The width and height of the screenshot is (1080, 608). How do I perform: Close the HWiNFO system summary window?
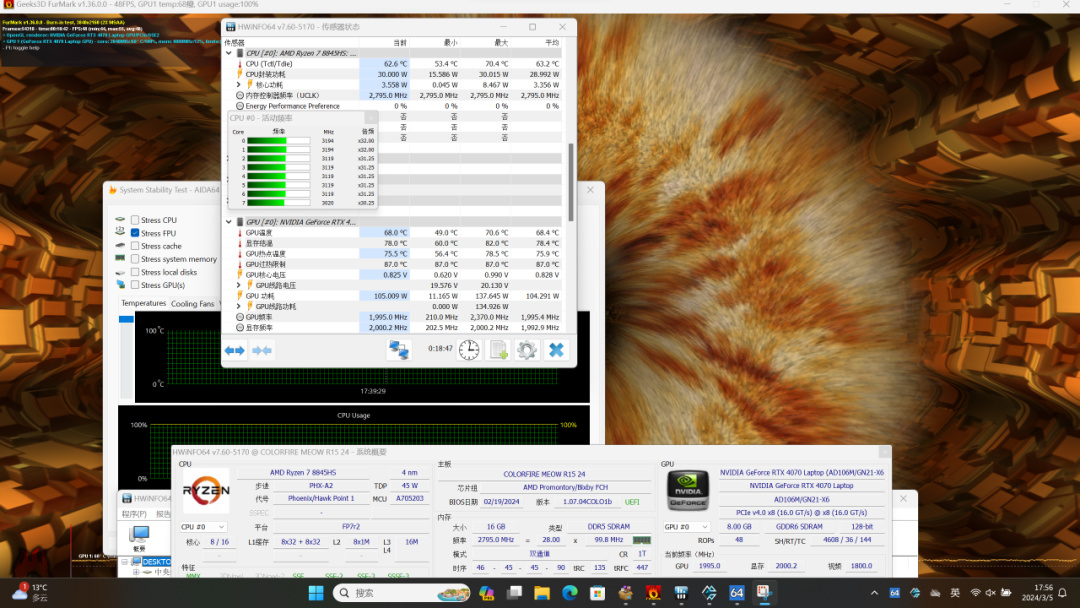884,452
